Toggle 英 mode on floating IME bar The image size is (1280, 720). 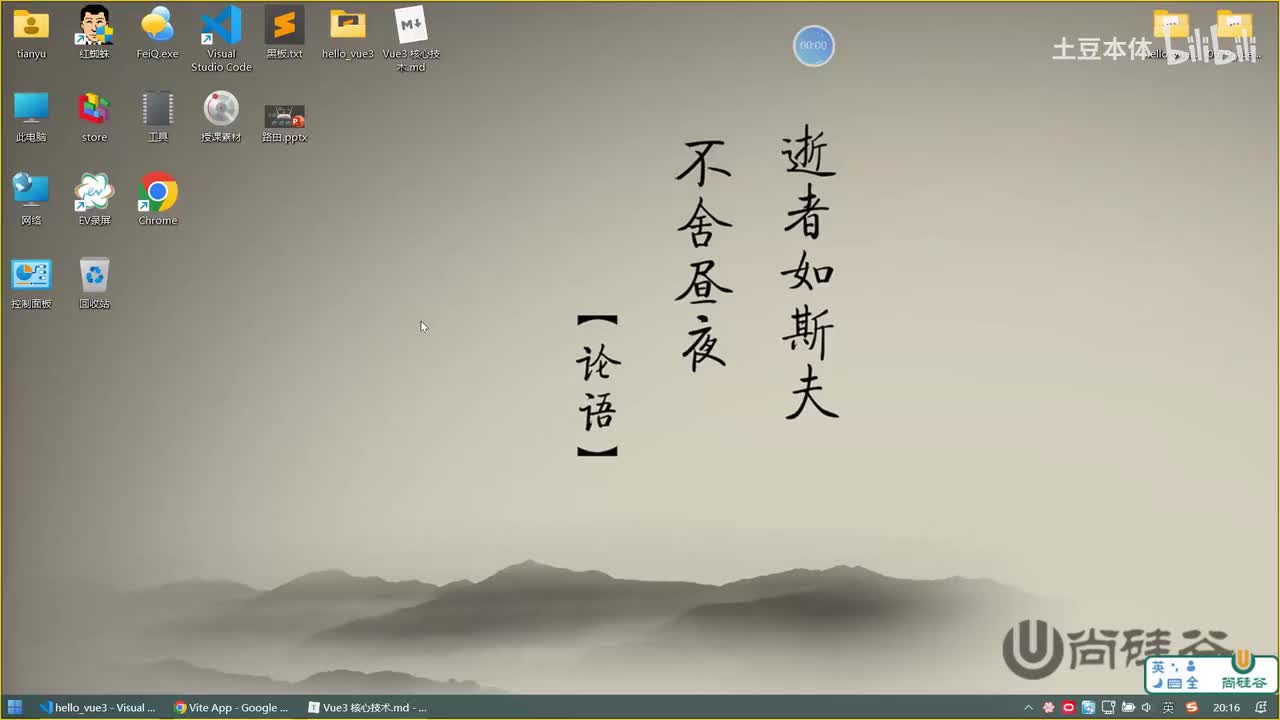click(1158, 667)
